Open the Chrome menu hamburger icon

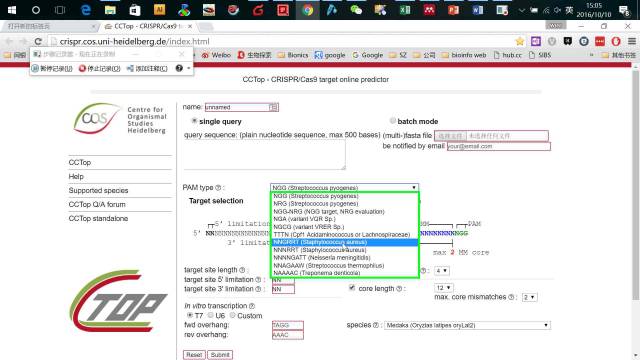click(631, 41)
